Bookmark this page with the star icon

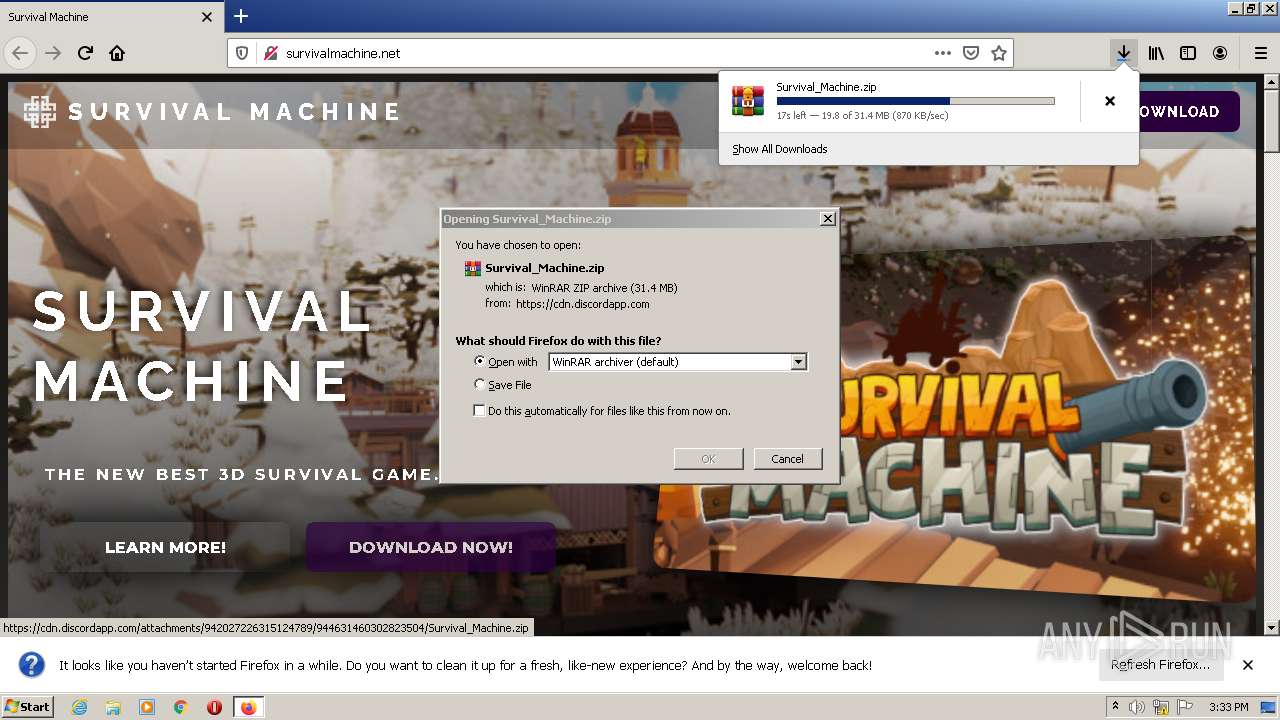coord(999,53)
